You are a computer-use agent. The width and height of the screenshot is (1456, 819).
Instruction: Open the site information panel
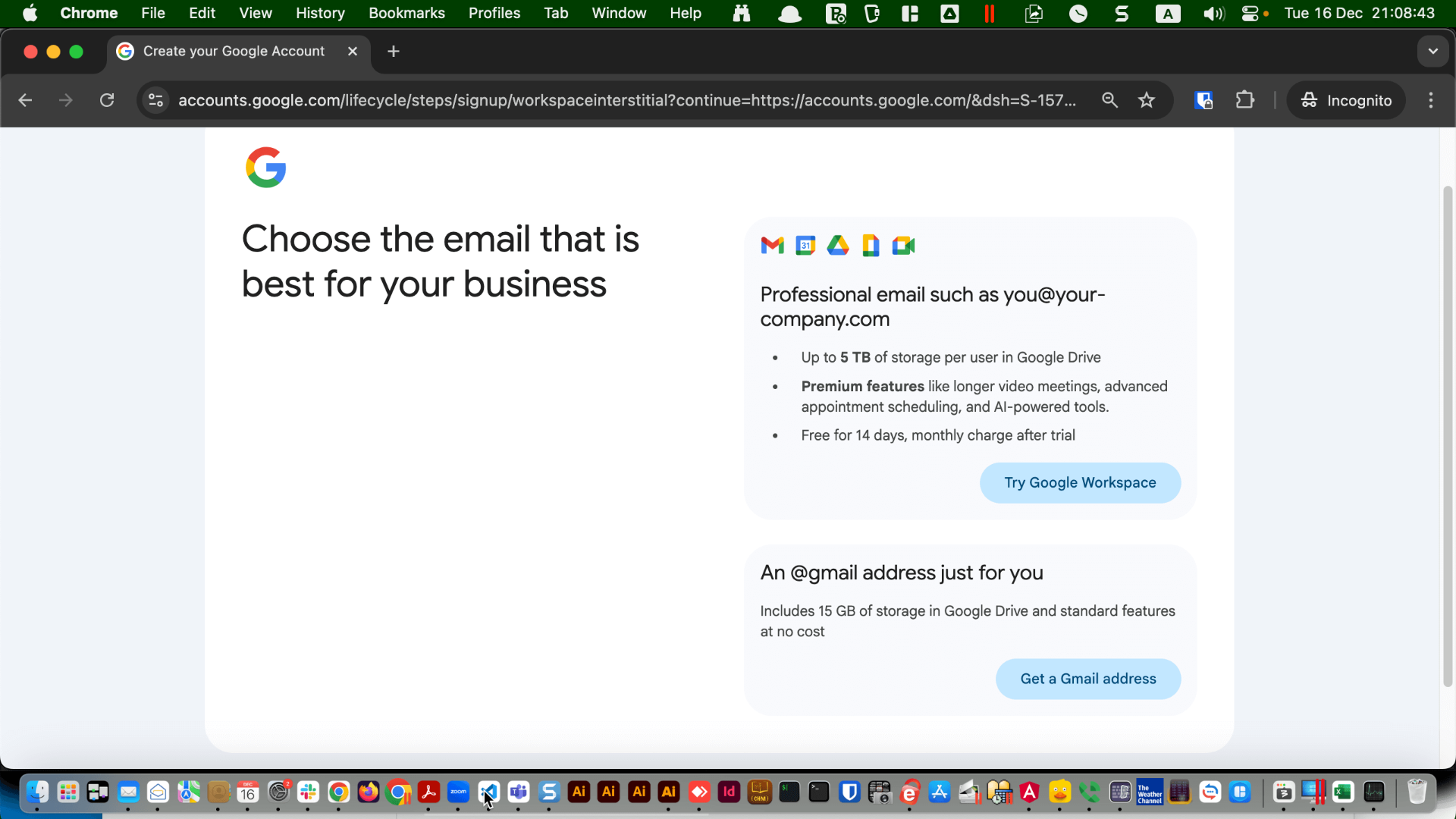point(155,100)
